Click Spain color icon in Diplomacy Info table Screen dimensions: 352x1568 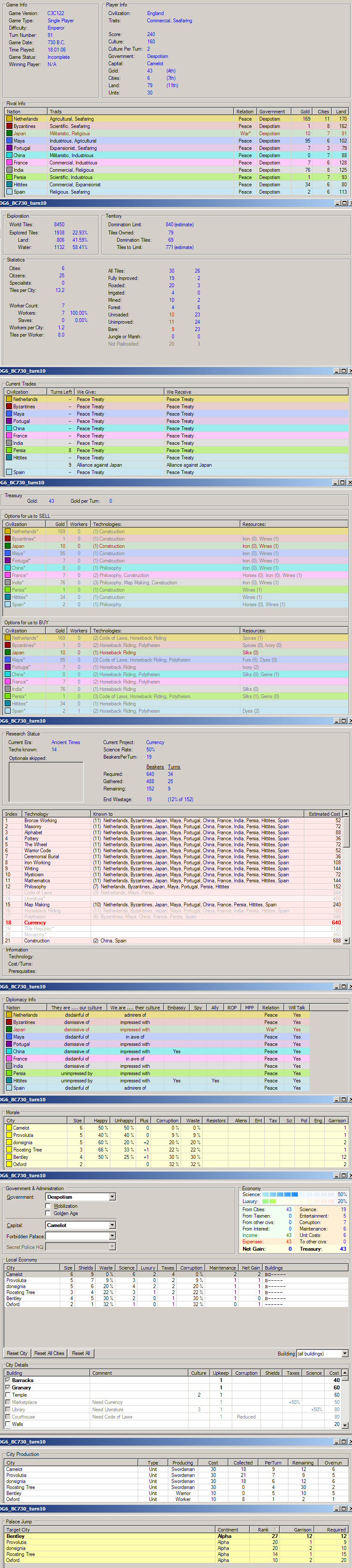click(x=9, y=1088)
